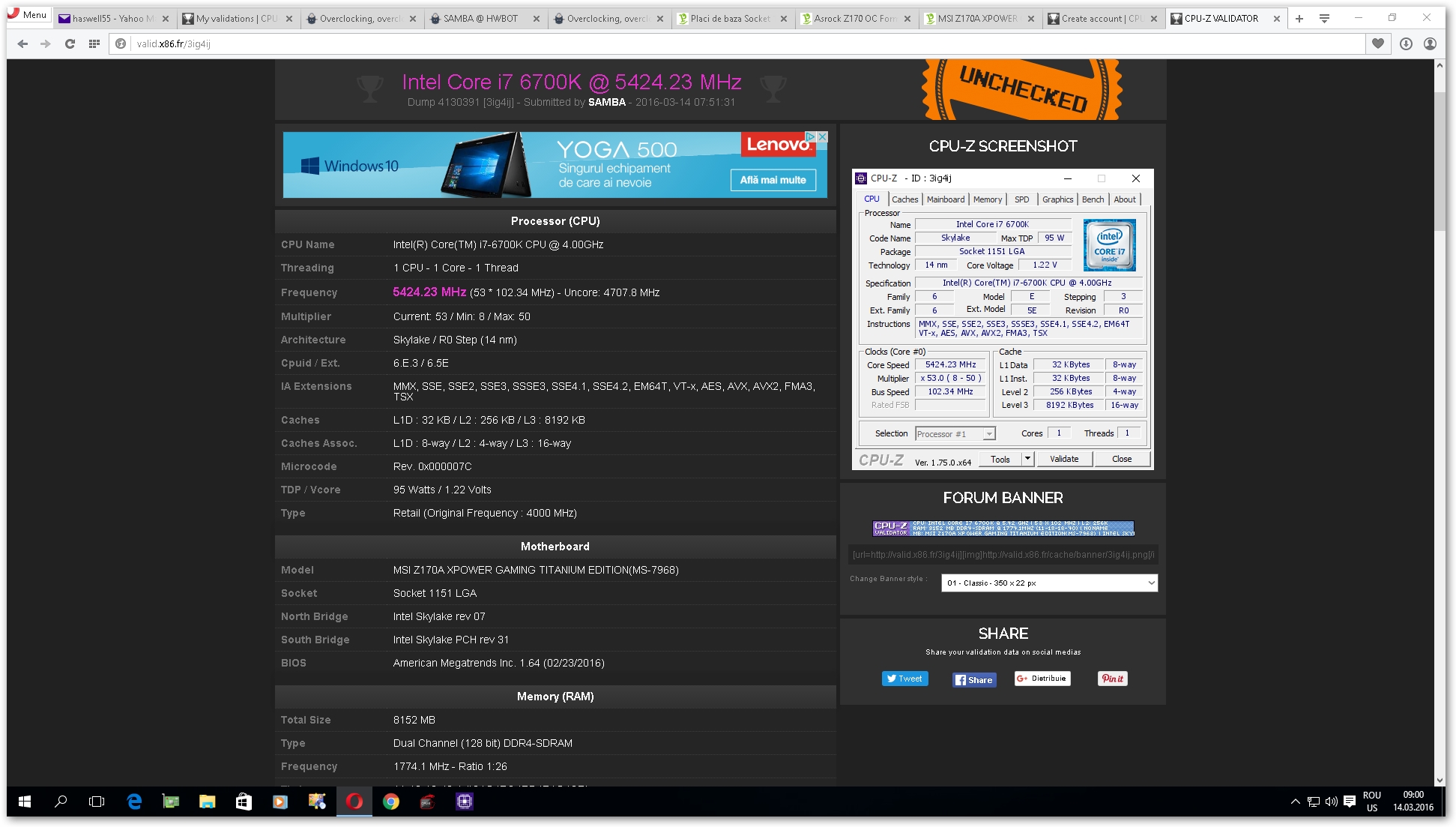Launch Google Chrome from taskbar
This screenshot has height=827, width=1456.
tap(390, 802)
